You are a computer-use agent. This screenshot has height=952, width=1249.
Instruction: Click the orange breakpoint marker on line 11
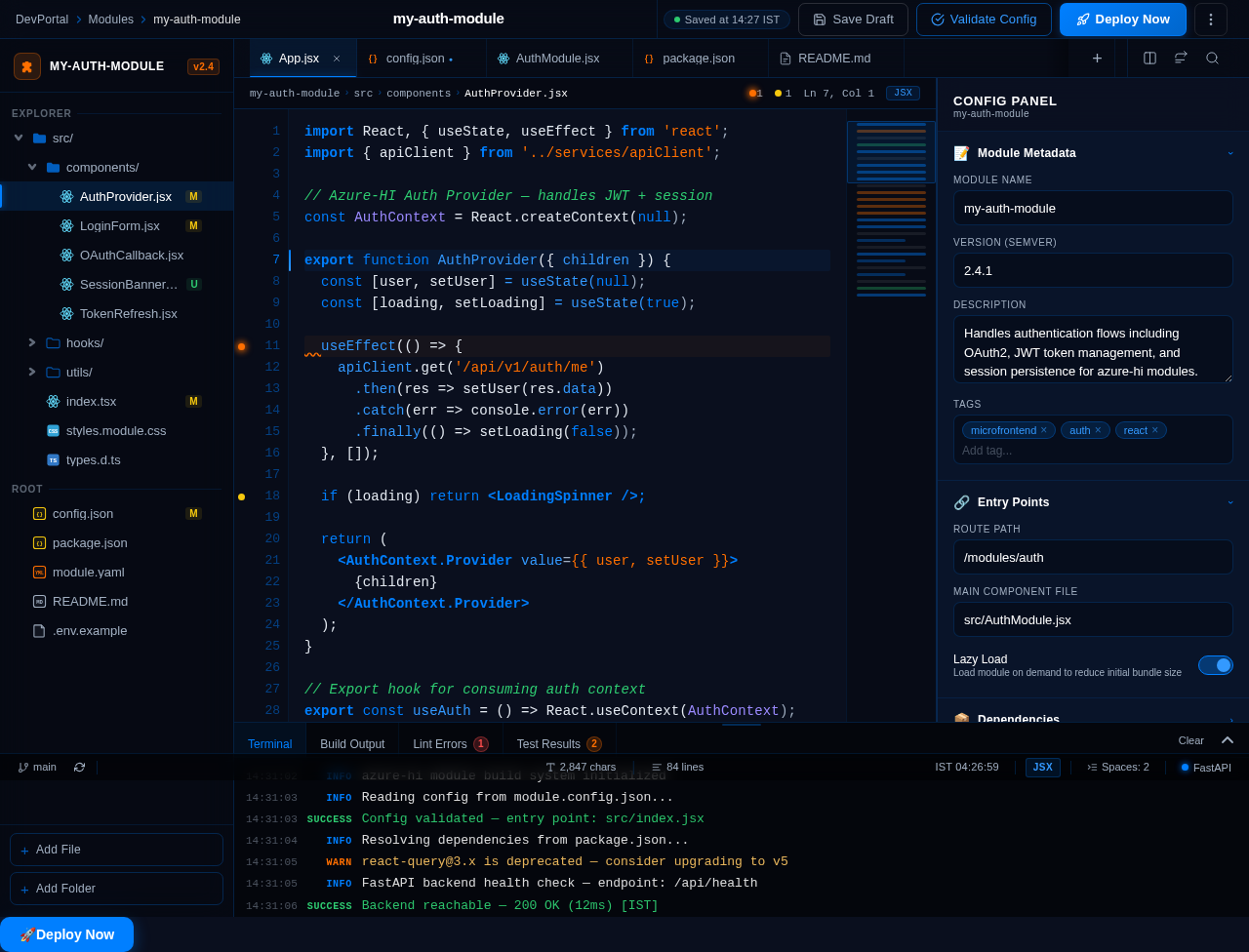coord(241,346)
